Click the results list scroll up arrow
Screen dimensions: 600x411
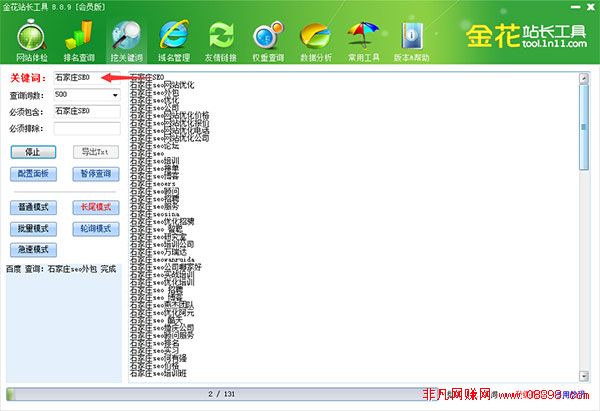(x=584, y=78)
